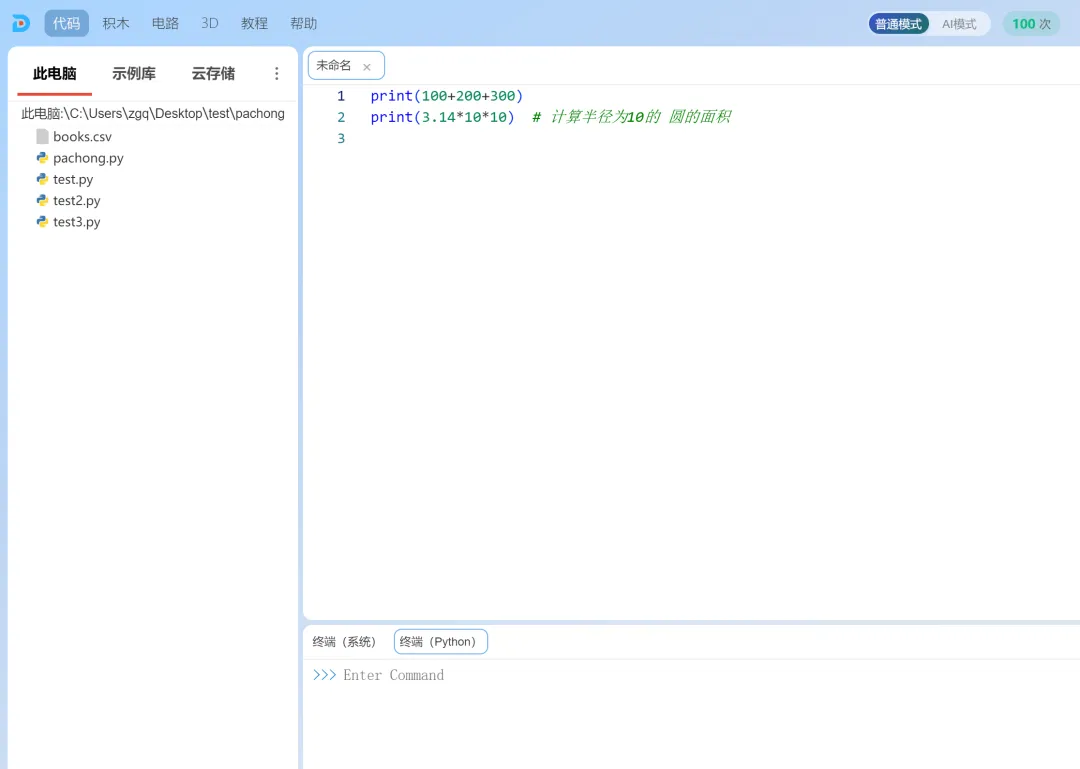
Task: Click the path 此电脑:\C:\Users\zgq\Desktop\test\pachong
Action: [x=153, y=114]
